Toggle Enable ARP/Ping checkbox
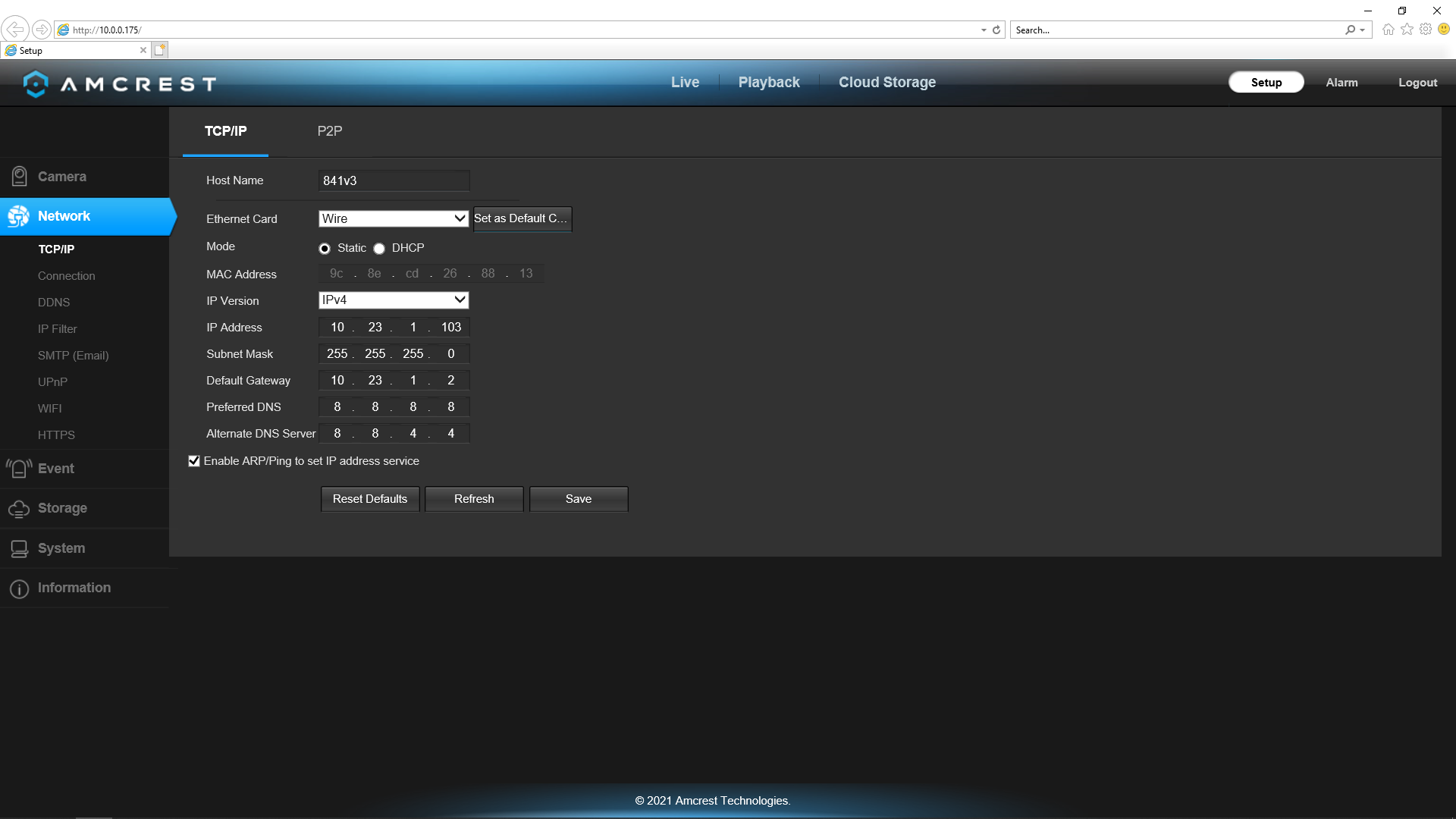 [194, 461]
